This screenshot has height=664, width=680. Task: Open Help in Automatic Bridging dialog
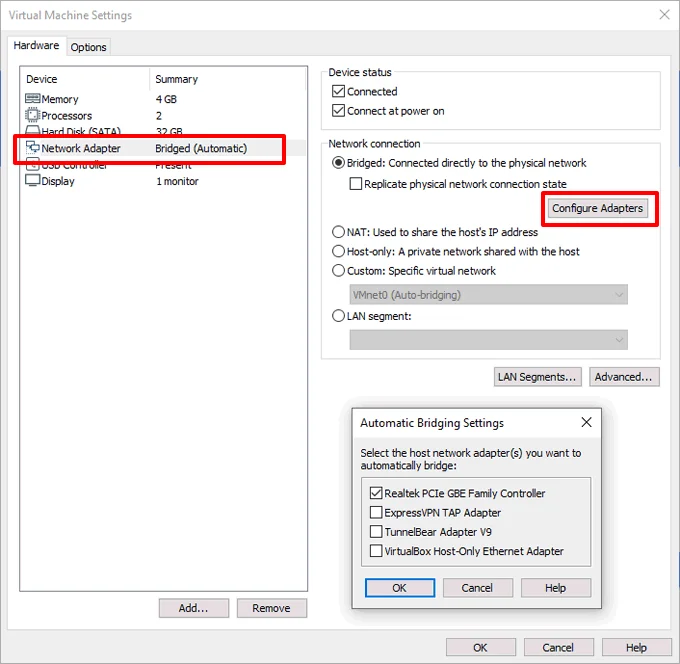click(x=556, y=588)
